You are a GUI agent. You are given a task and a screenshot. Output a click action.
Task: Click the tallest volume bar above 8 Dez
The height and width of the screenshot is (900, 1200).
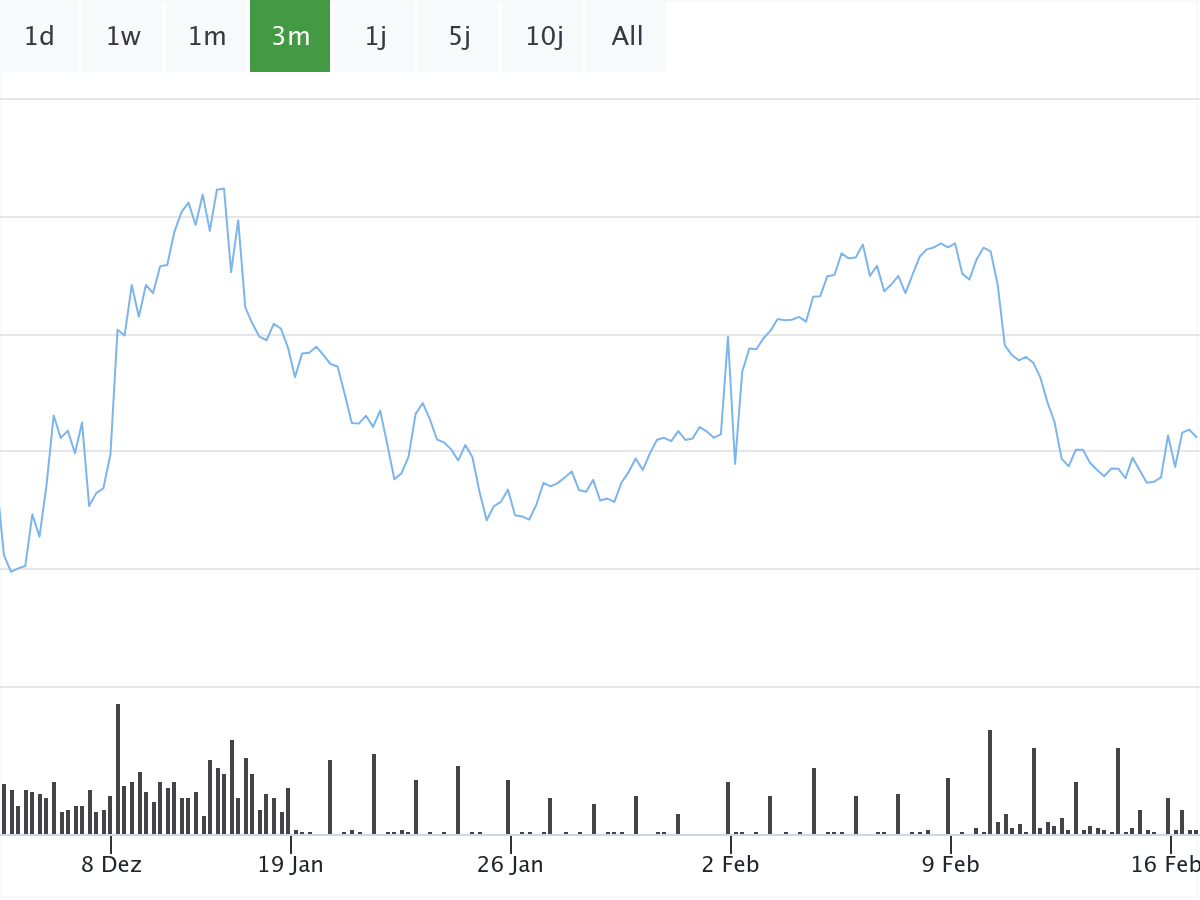click(x=118, y=768)
